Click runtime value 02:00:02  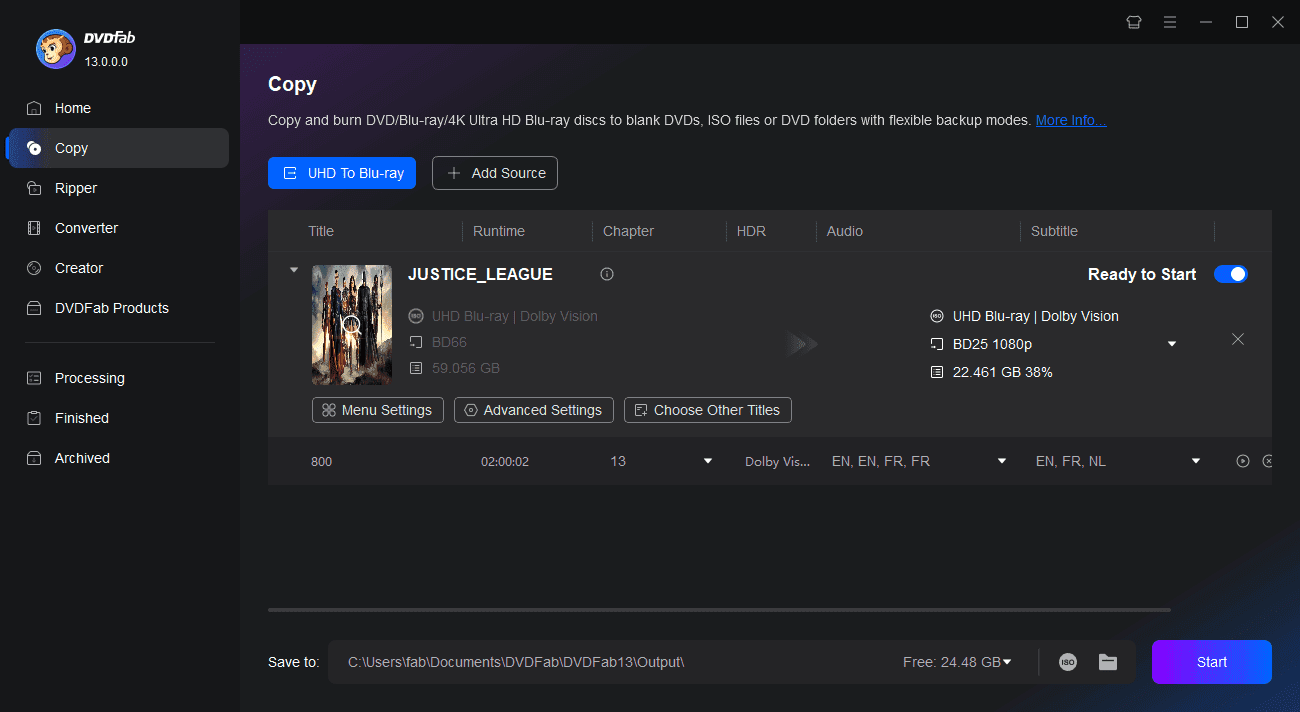tap(505, 461)
